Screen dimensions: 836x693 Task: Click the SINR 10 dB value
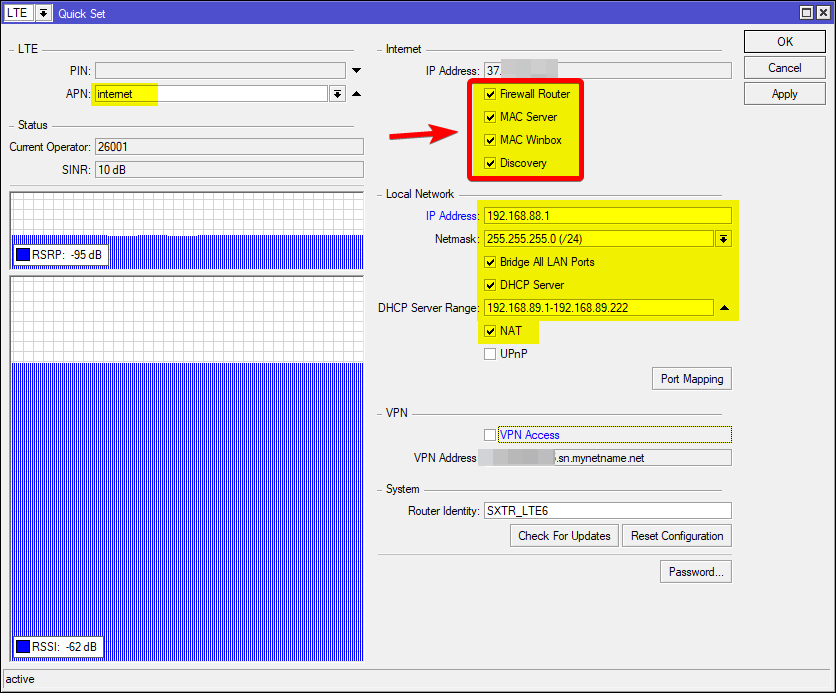click(229, 170)
